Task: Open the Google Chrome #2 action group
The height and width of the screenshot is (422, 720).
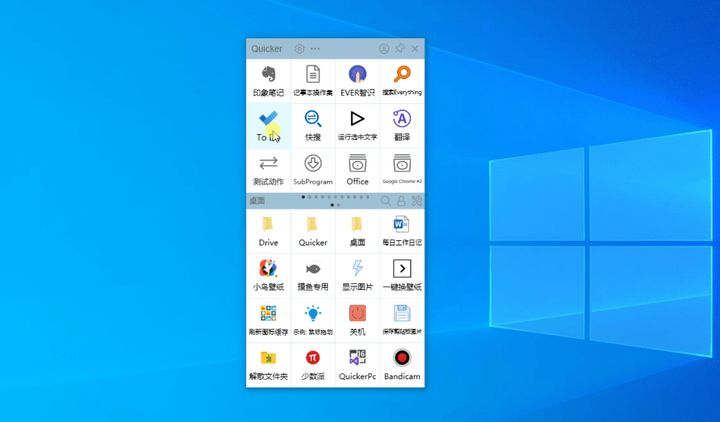Action: [x=402, y=170]
